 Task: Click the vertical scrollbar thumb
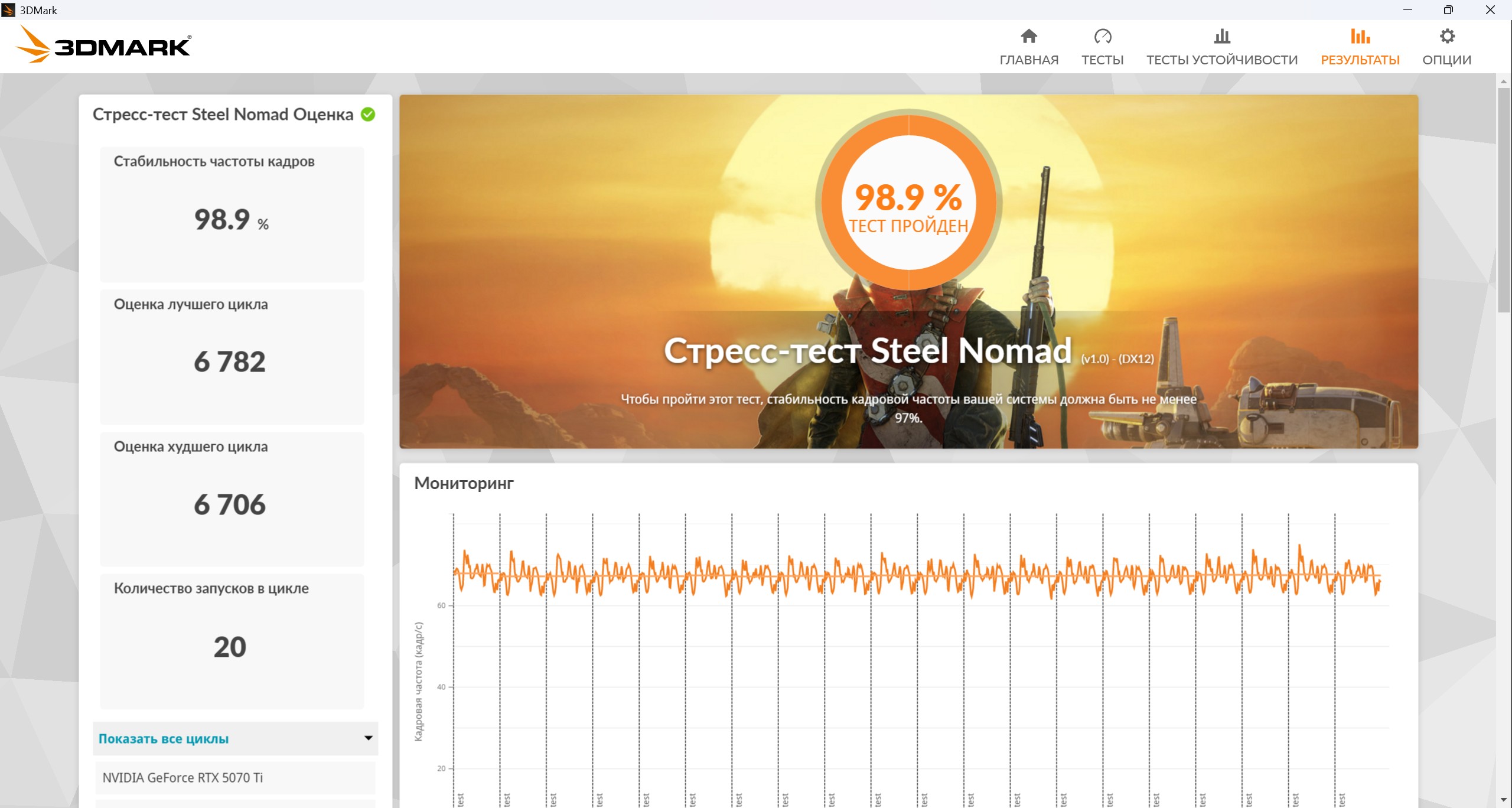pos(1504,201)
